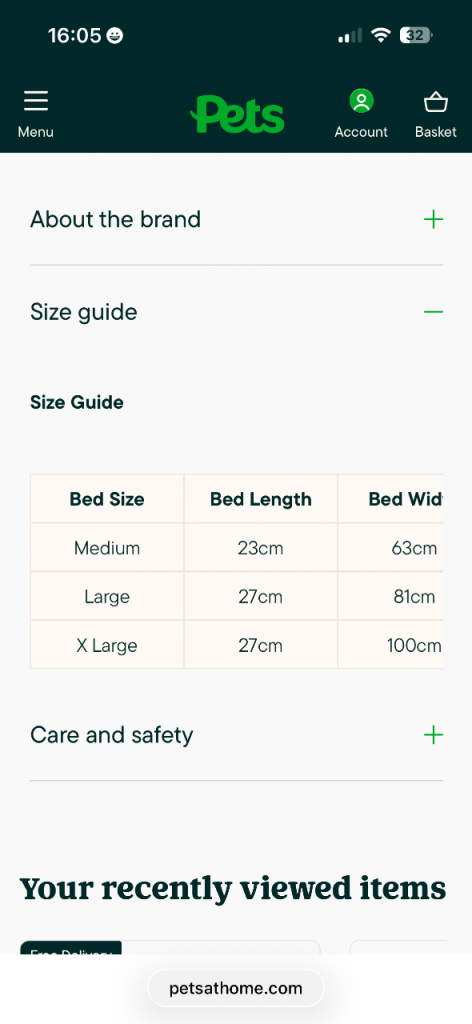This screenshot has width=472, height=1024.
Task: Tap the petsathome.com address pill
Action: (x=236, y=988)
